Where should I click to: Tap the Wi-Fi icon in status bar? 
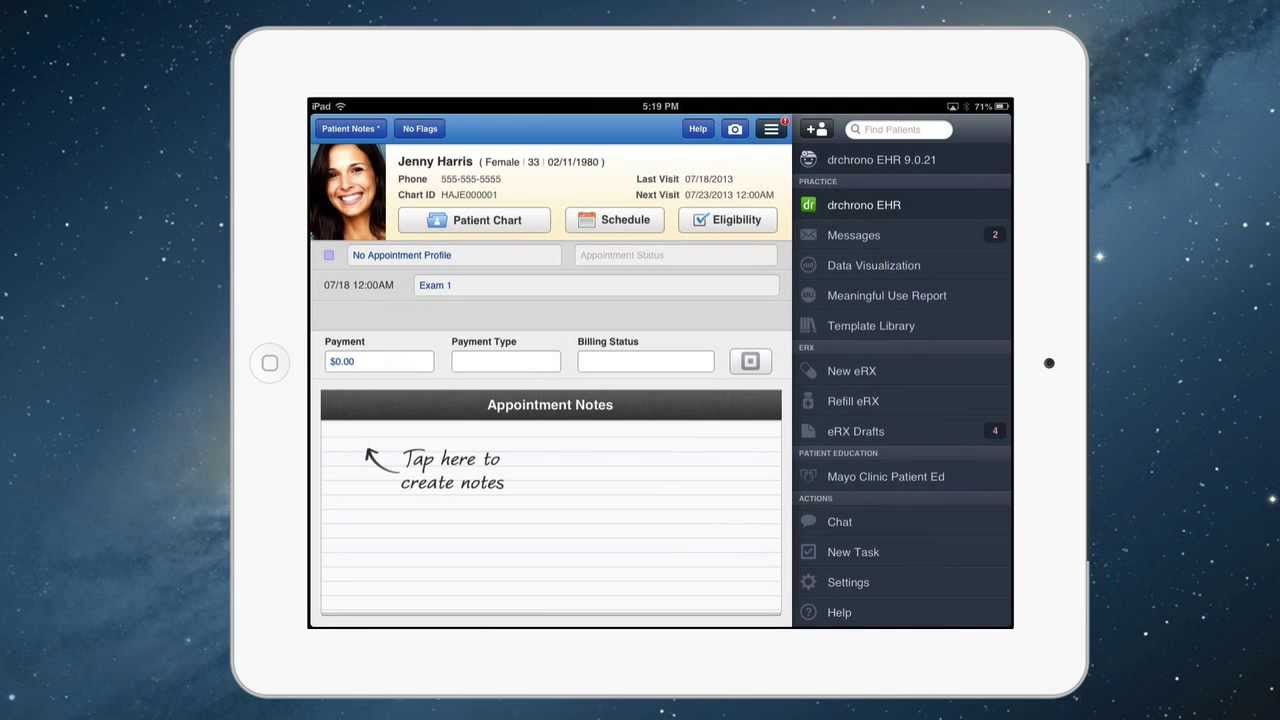(x=340, y=106)
